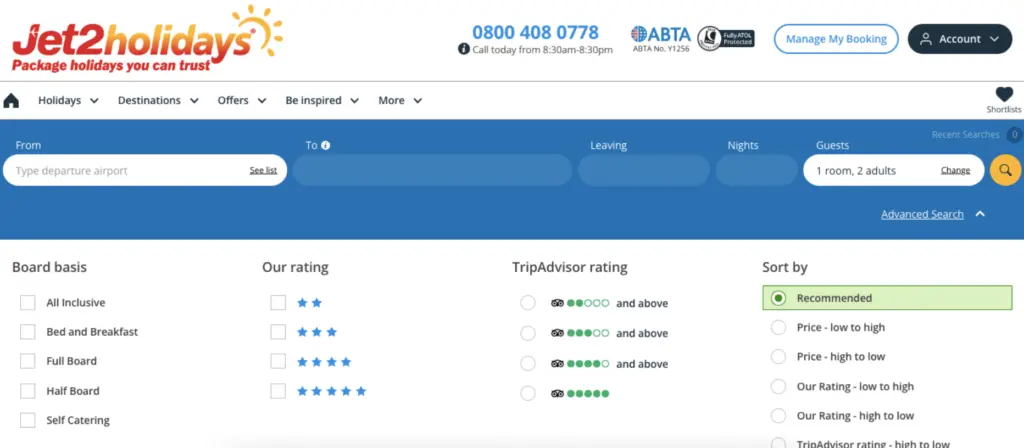The width and height of the screenshot is (1024, 448).
Task: Tick the Full Board checkbox
Action: click(27, 361)
